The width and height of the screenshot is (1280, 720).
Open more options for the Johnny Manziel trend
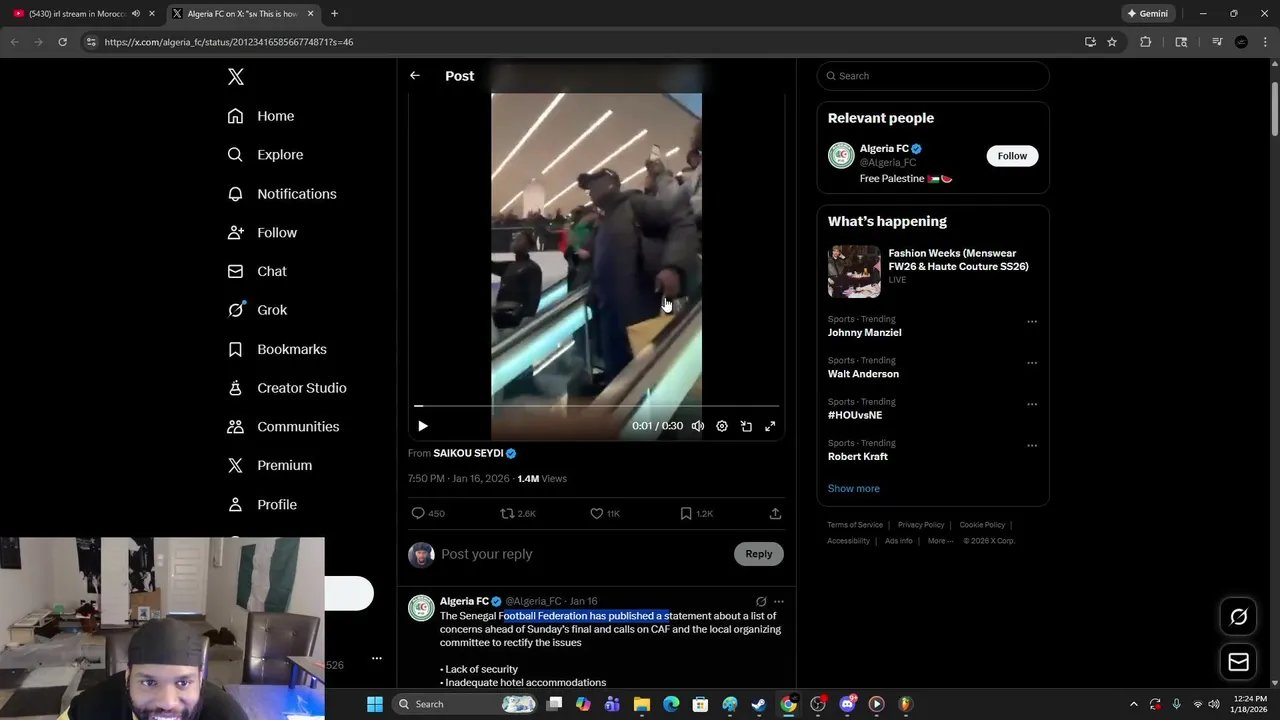pyautogui.click(x=1032, y=322)
